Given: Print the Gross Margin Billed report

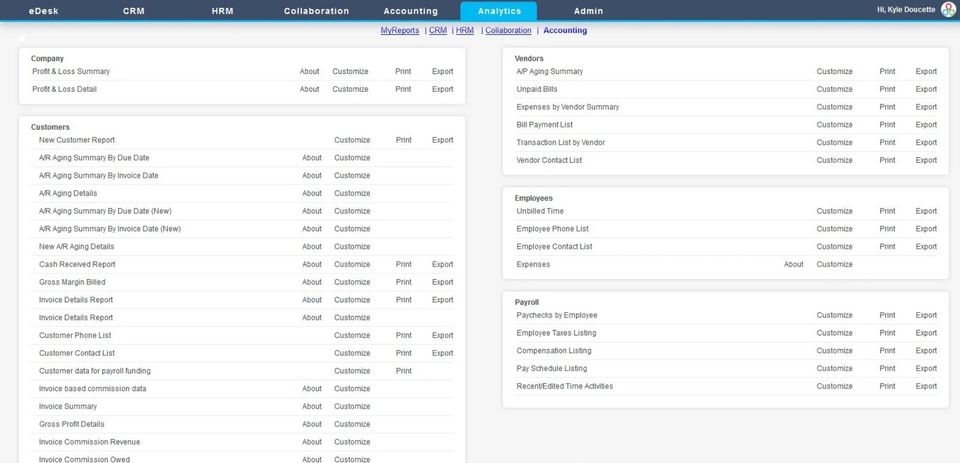Looking at the screenshot, I should click(403, 282).
